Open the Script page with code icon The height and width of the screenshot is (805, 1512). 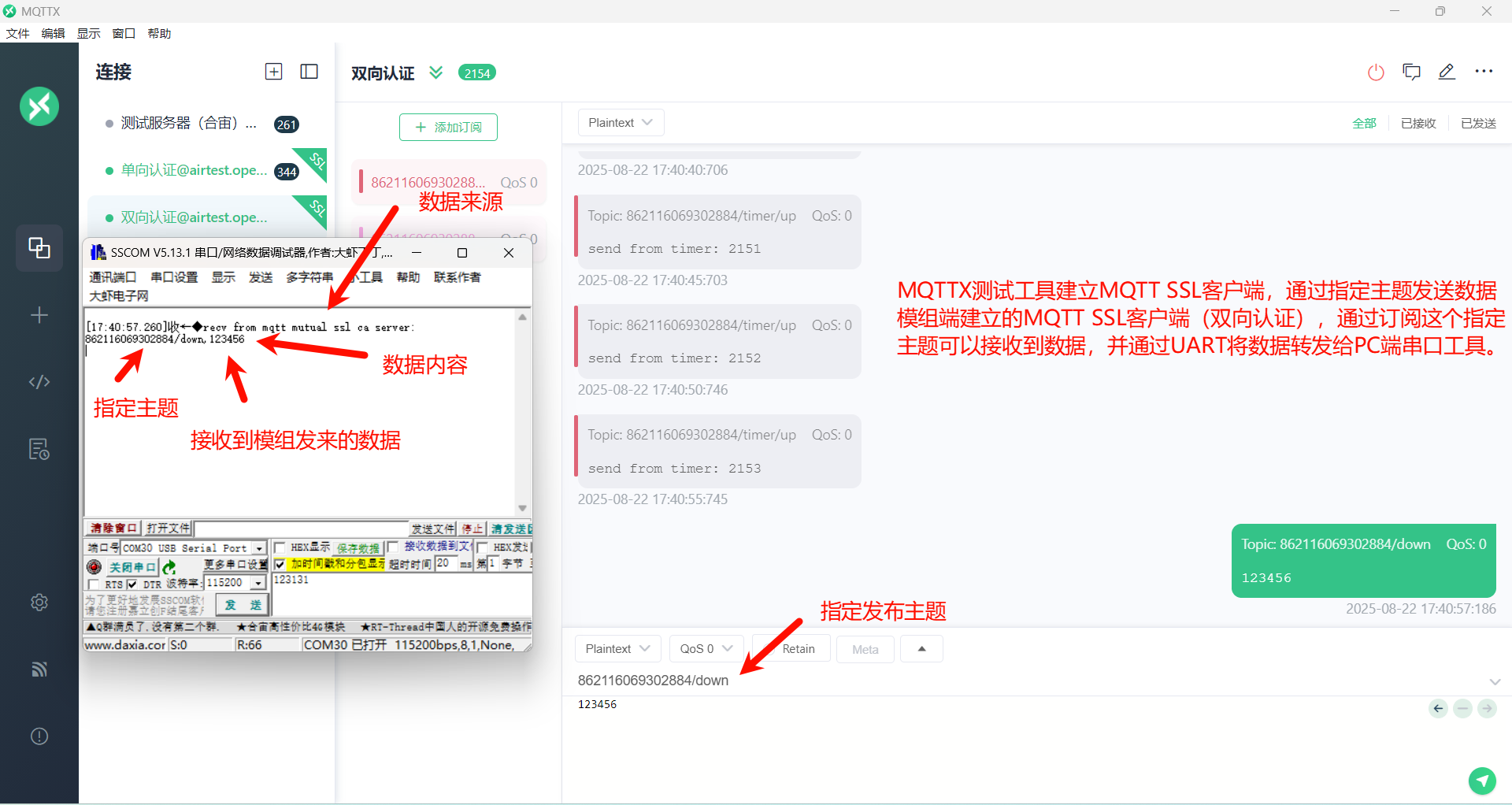coord(39,382)
